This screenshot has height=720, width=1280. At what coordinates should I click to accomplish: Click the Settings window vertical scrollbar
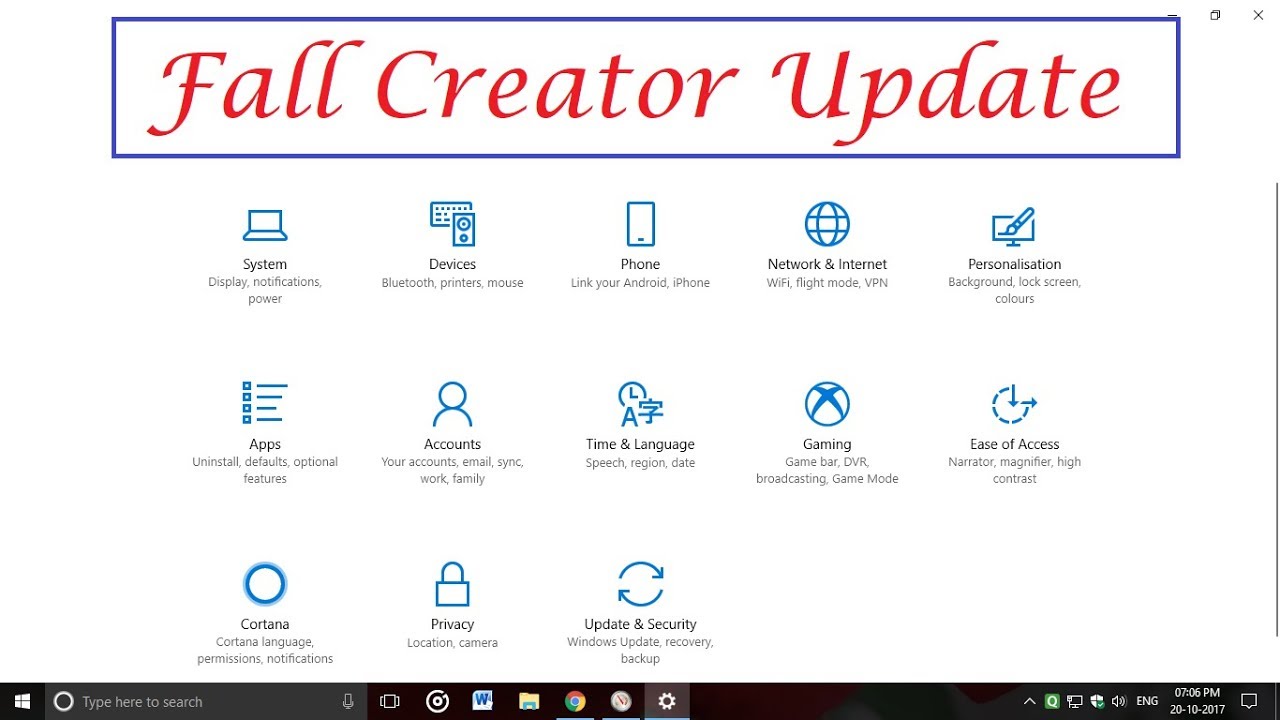(x=1276, y=409)
